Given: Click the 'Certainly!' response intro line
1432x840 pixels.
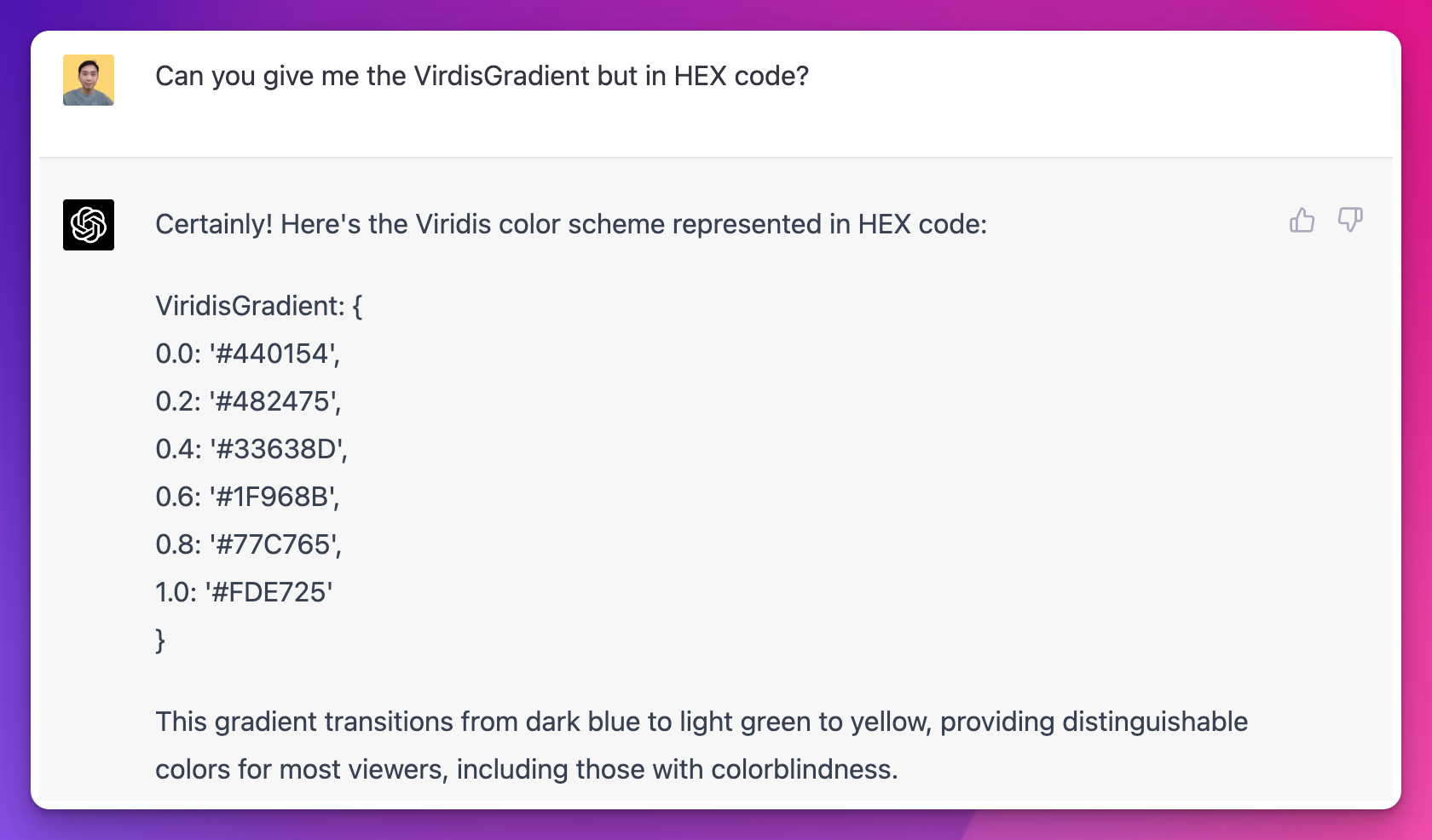Looking at the screenshot, I should 570,225.
